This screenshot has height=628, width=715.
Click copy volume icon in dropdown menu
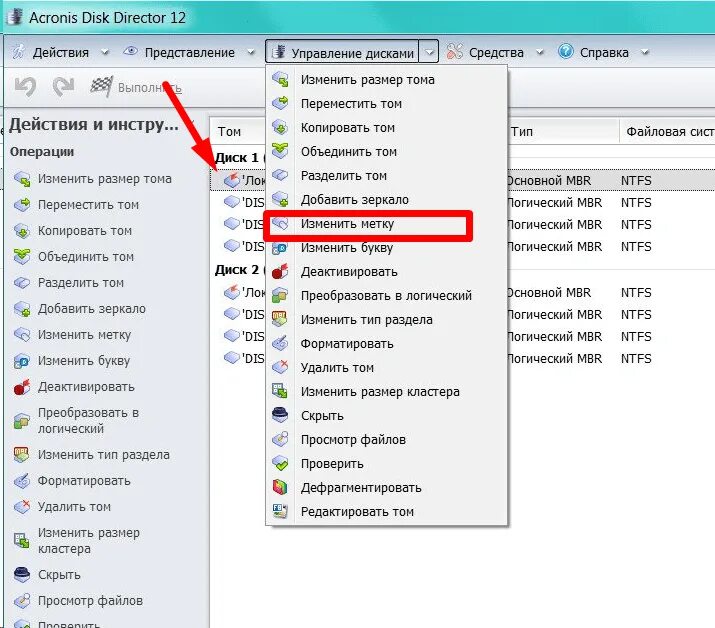(280, 128)
